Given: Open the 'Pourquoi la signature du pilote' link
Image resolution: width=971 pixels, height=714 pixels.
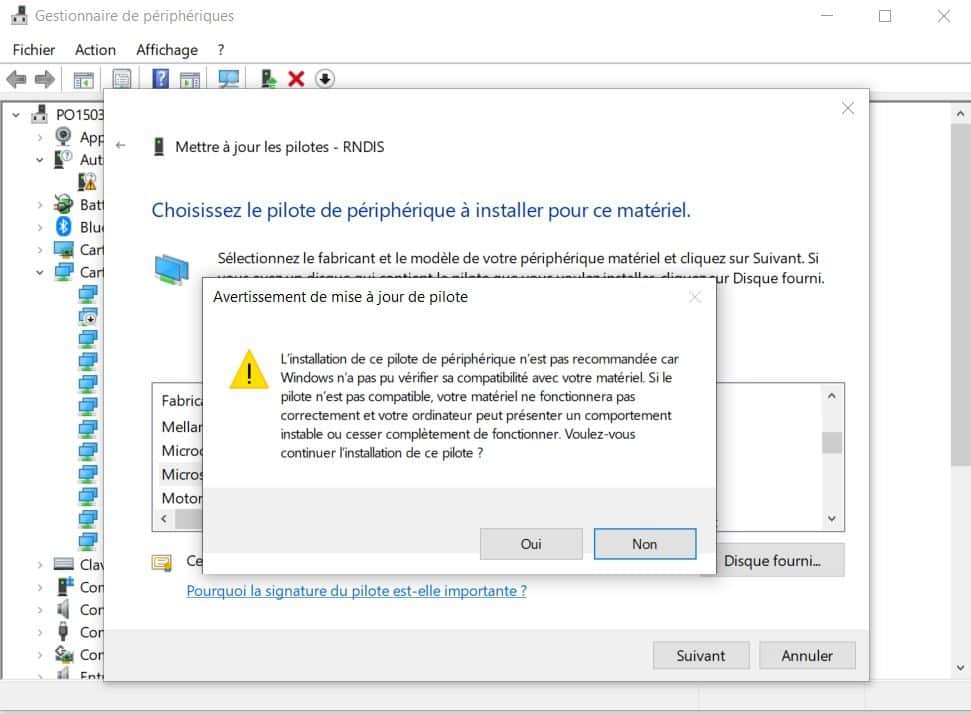Looking at the screenshot, I should (357, 591).
